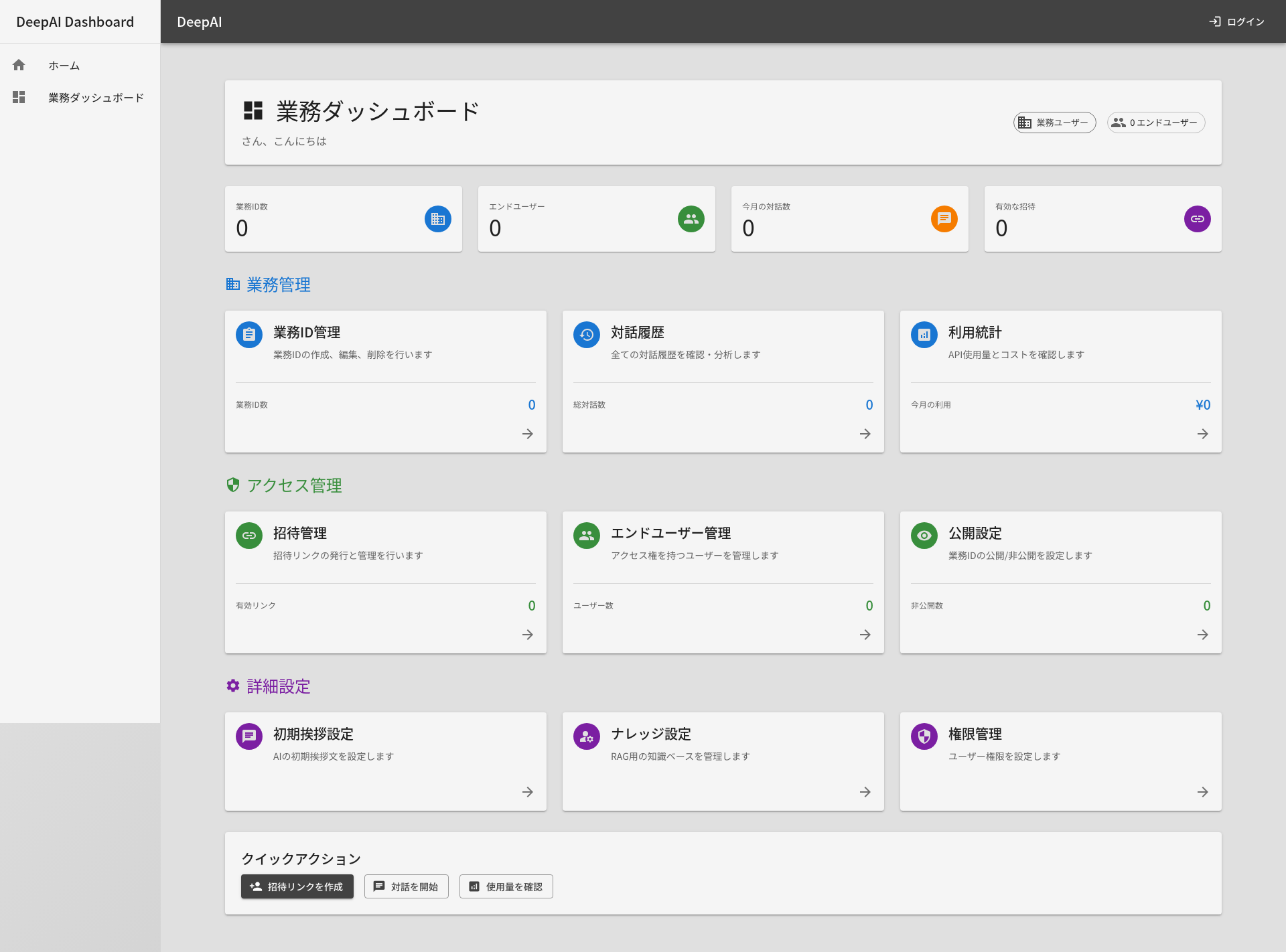Click the DeepAI header title
This screenshot has width=1286, height=952.
pos(200,21)
